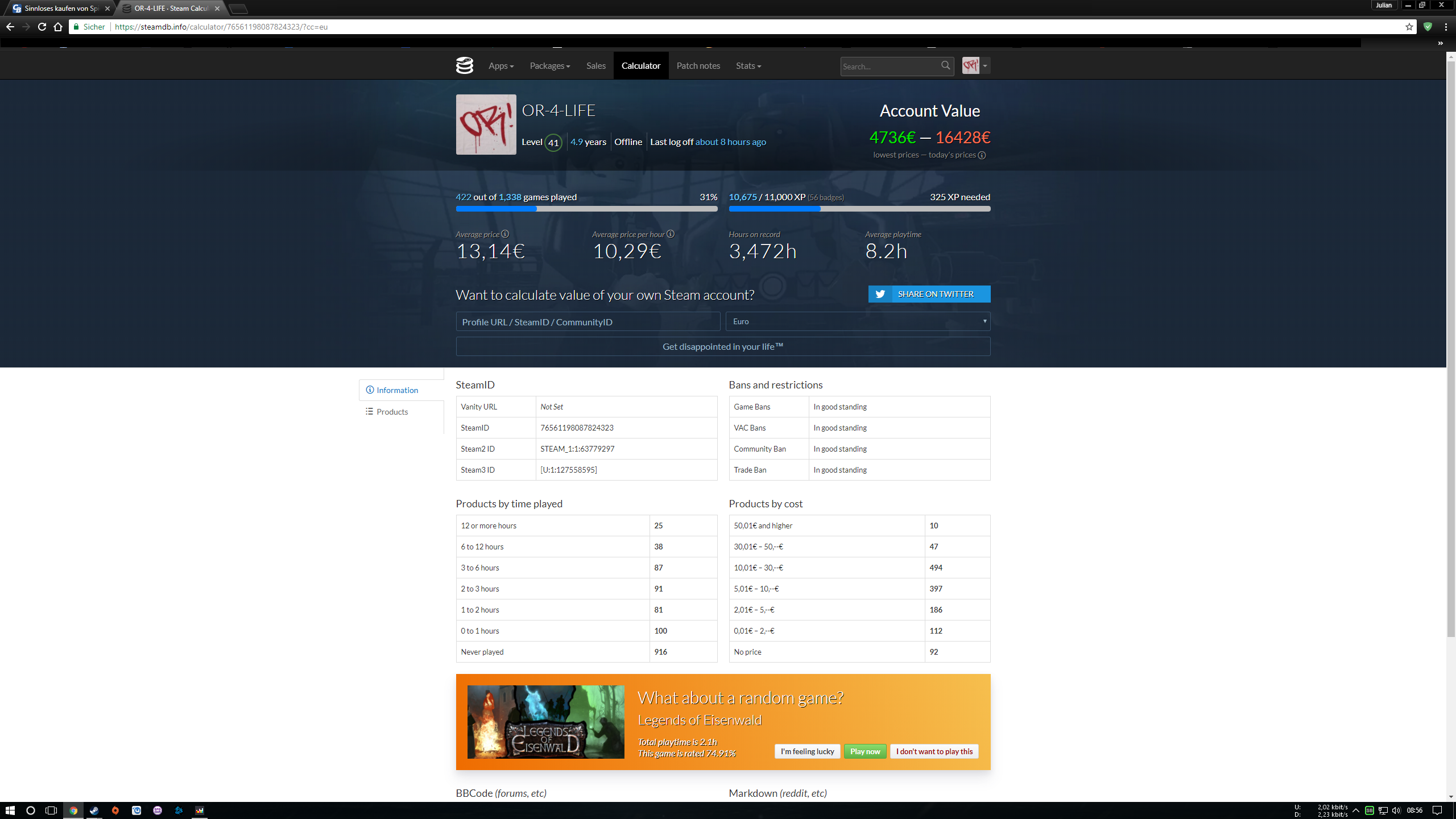Viewport: 1456px width, 819px height.
Task: Switch to the Sinnloses kaufen browser tab
Action: pyautogui.click(x=60, y=9)
